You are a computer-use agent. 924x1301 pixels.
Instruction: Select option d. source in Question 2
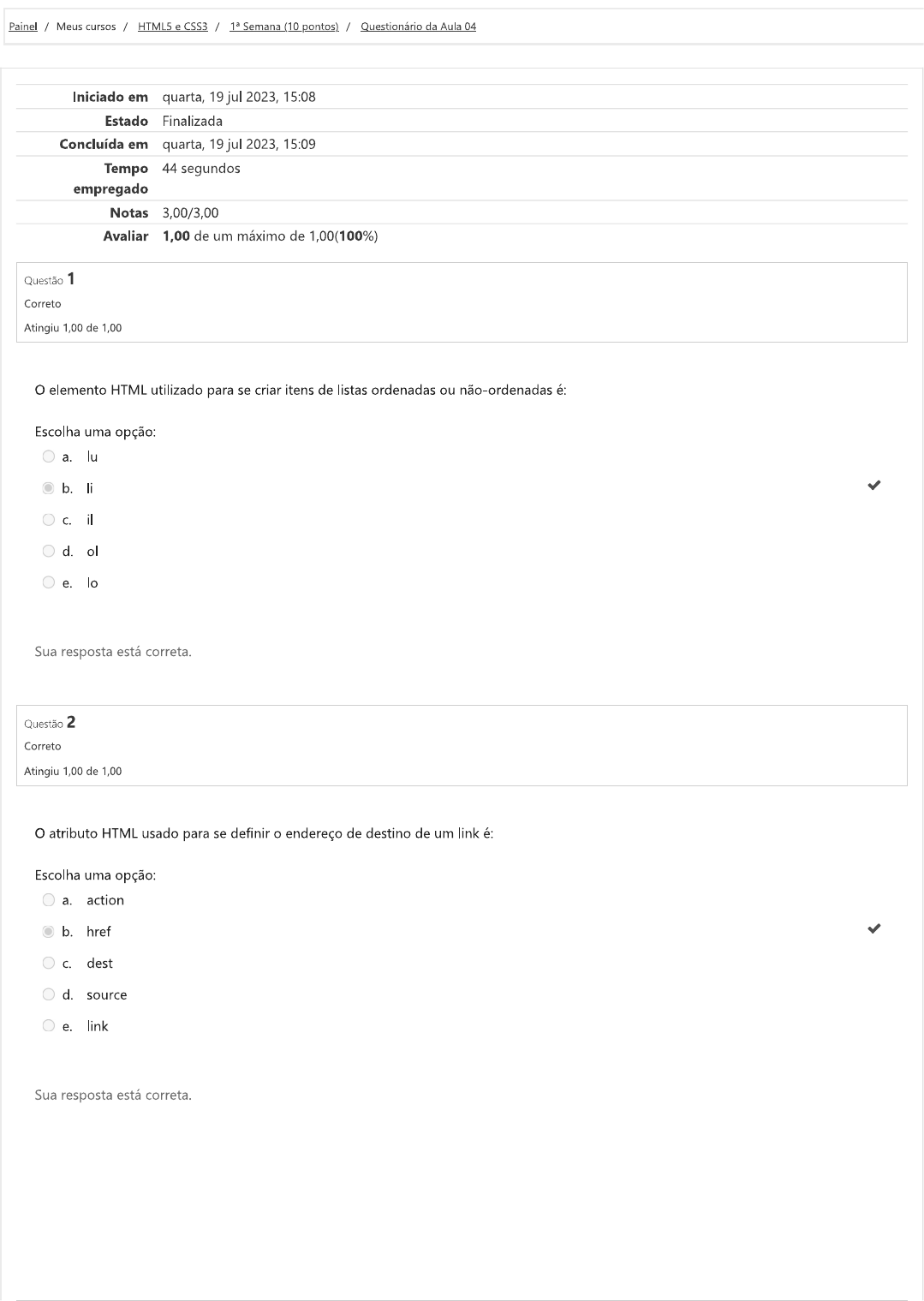click(x=49, y=995)
